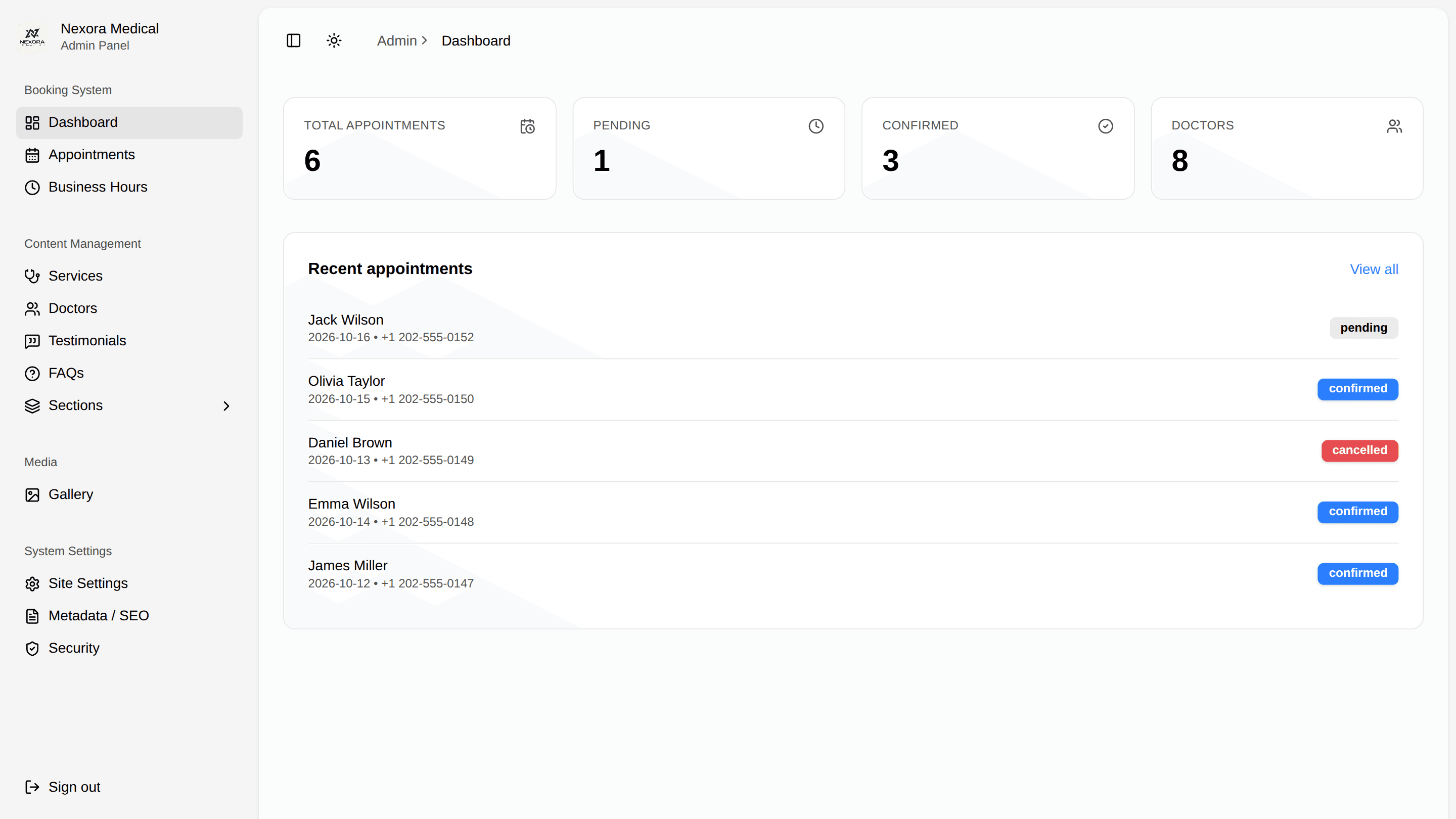This screenshot has width=1456, height=819.
Task: Open the Dashboard menu item
Action: click(129, 123)
